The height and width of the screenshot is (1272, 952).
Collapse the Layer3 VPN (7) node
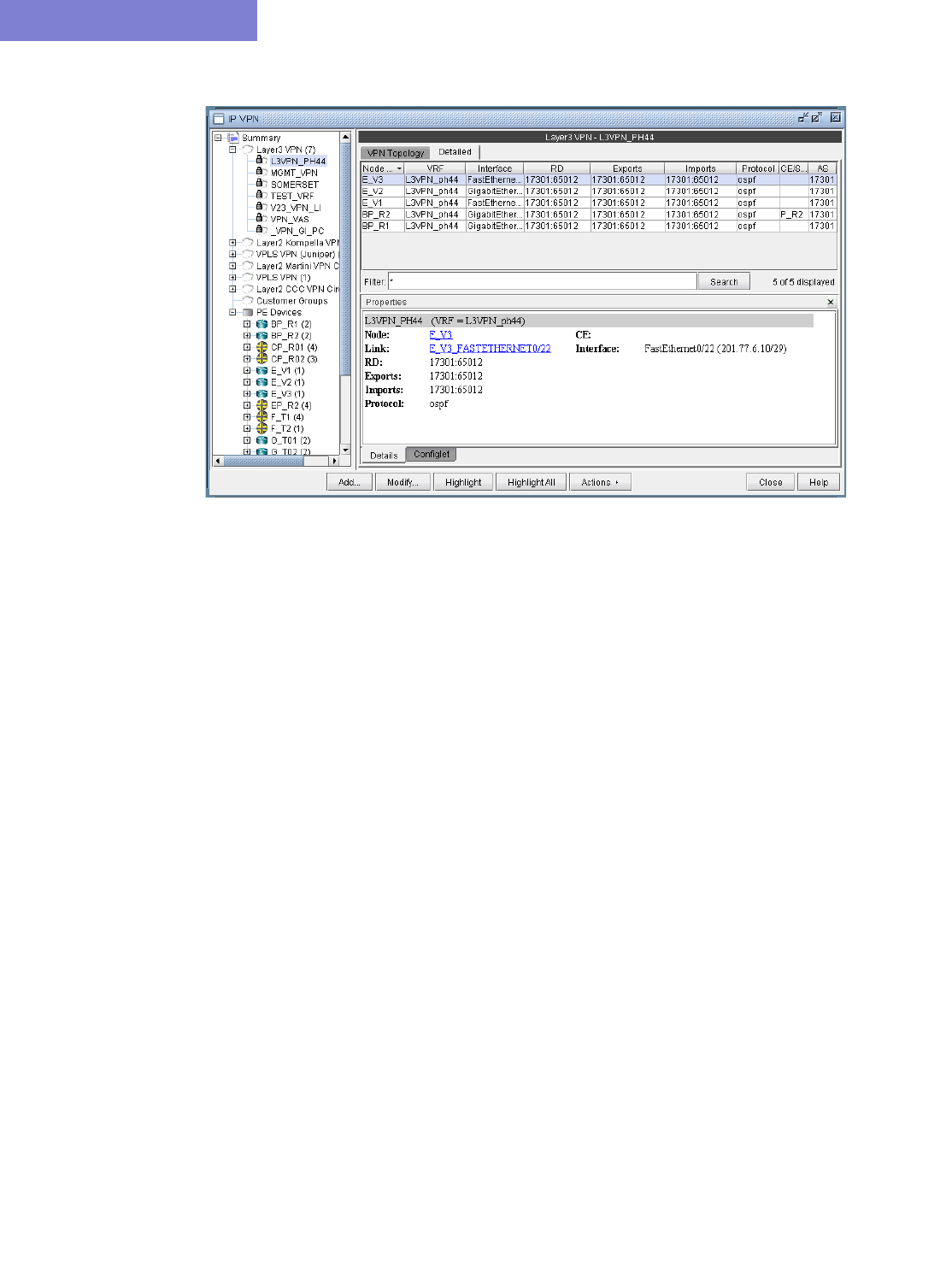(x=232, y=150)
